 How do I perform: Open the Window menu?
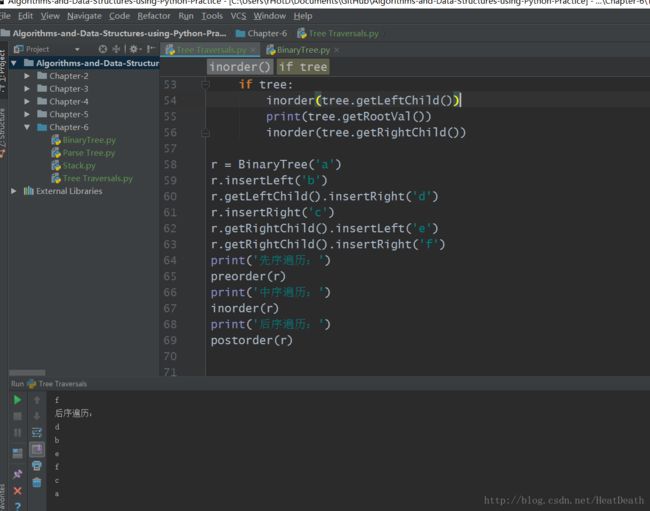point(269,16)
